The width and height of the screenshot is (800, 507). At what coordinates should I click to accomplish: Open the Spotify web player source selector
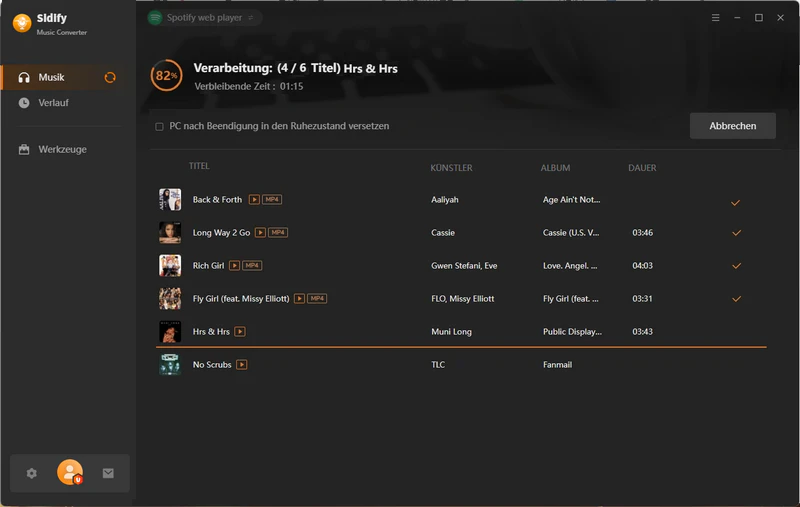[x=205, y=18]
